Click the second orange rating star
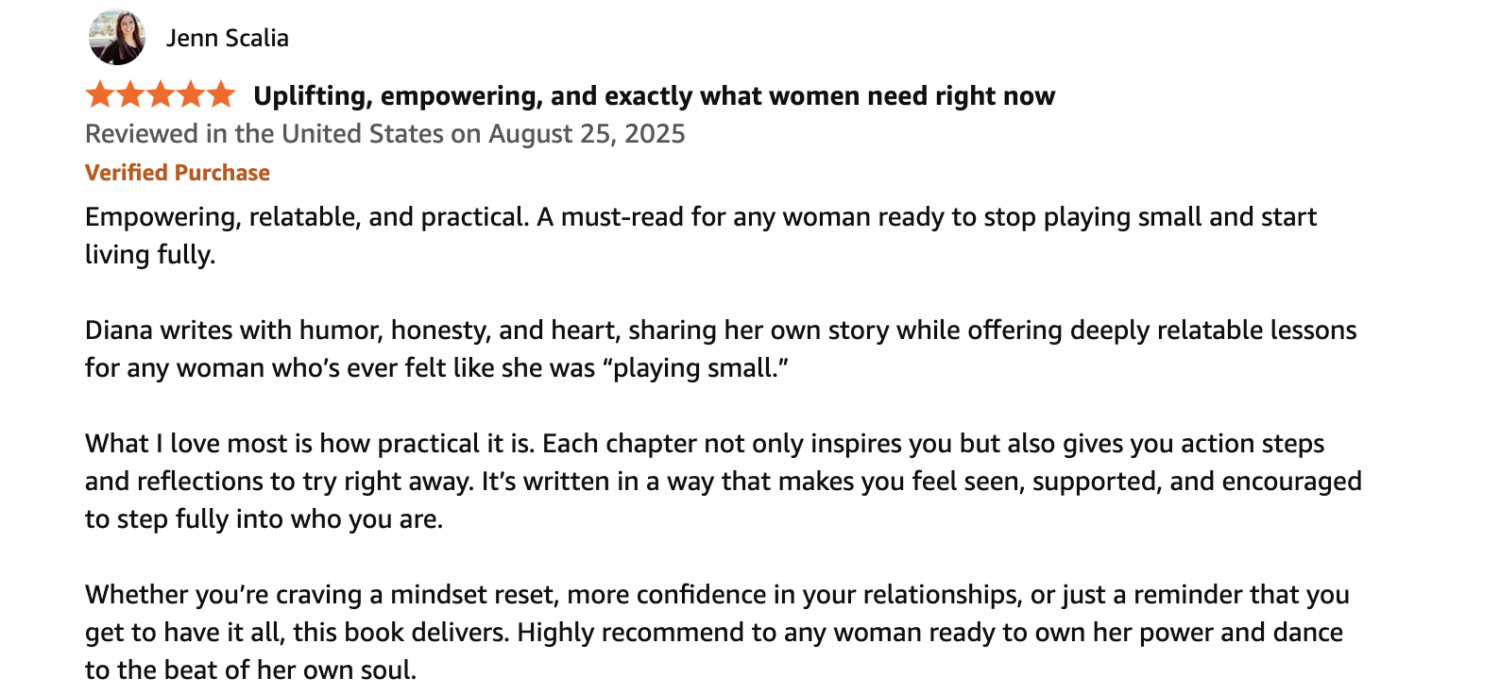The height and width of the screenshot is (695, 1500). click(130, 95)
